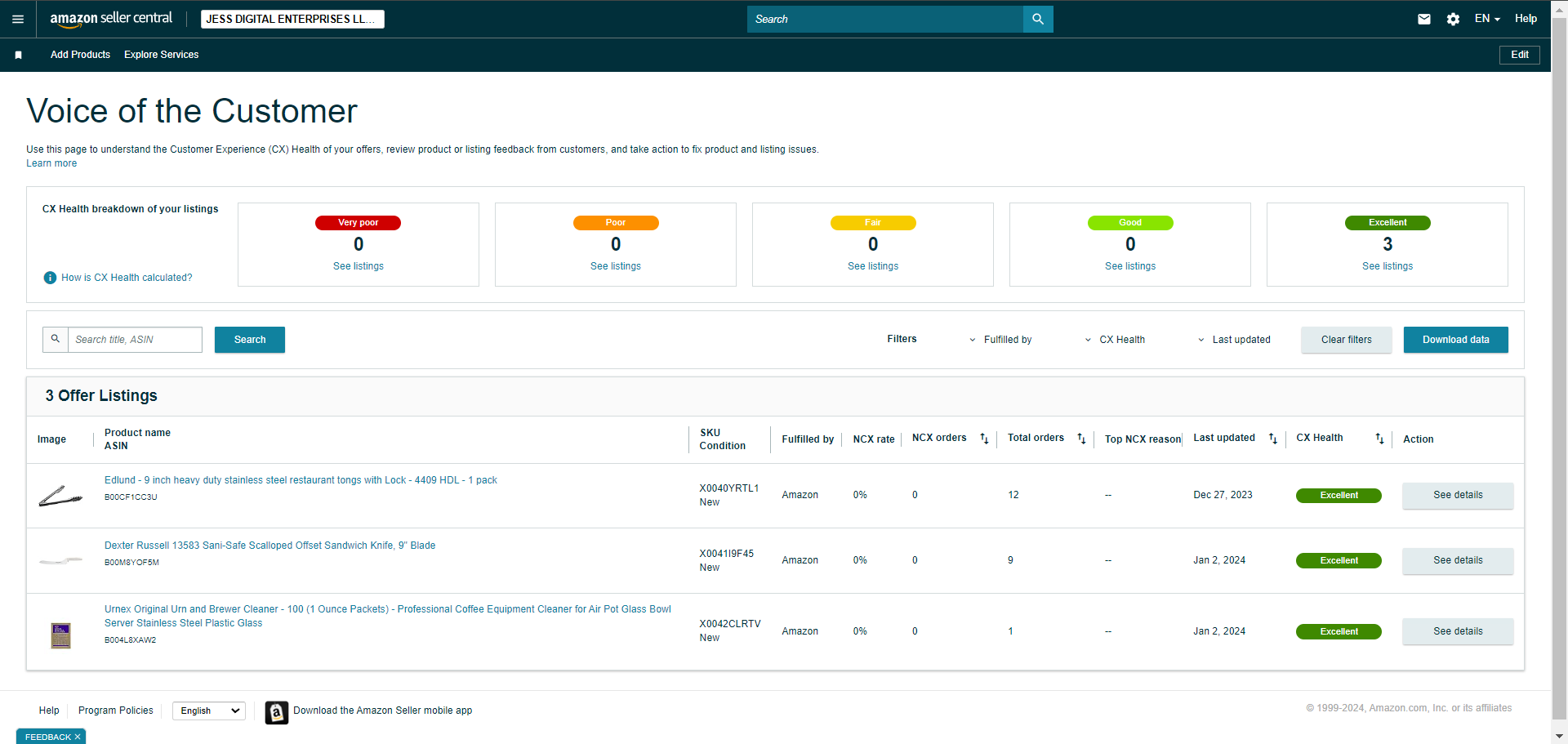Screen dimensions: 1568x744
Task: Click the Download data button
Action: (x=1456, y=340)
